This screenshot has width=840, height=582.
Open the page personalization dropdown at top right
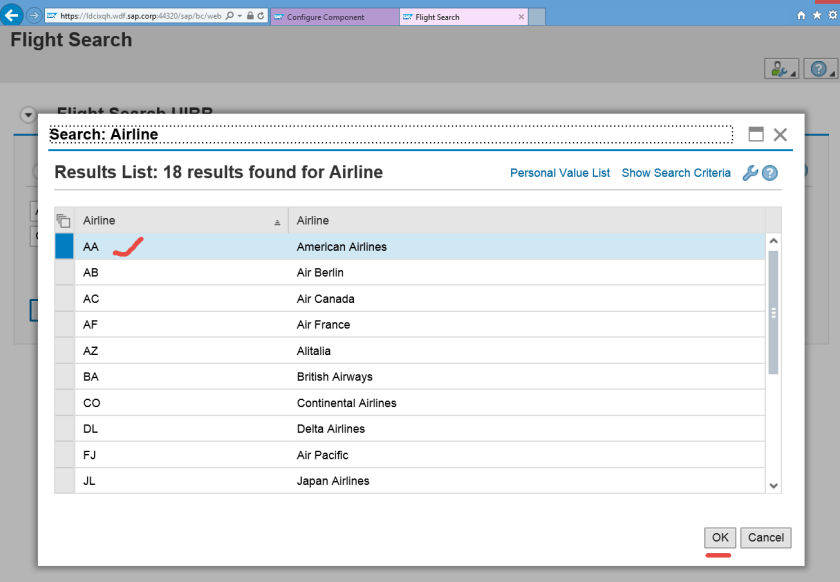[780, 69]
